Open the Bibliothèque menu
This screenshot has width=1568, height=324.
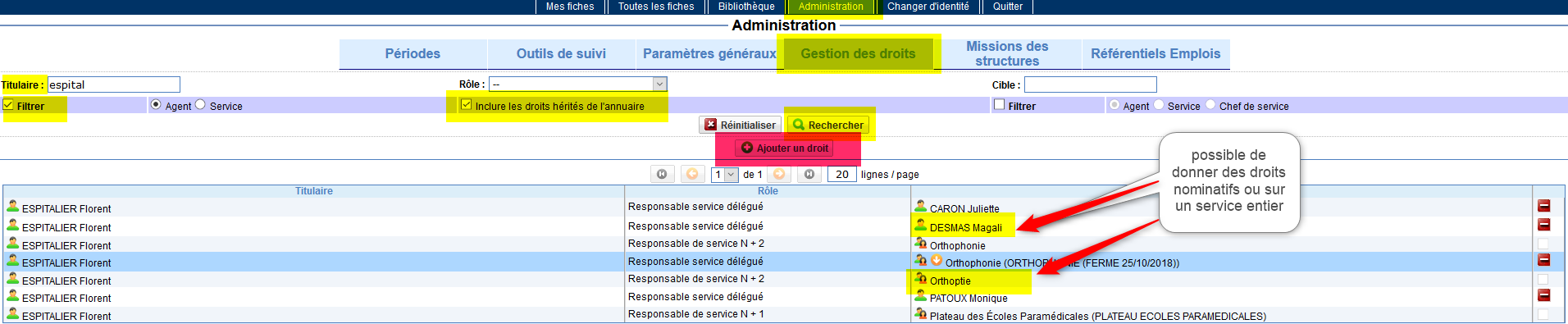[746, 7]
